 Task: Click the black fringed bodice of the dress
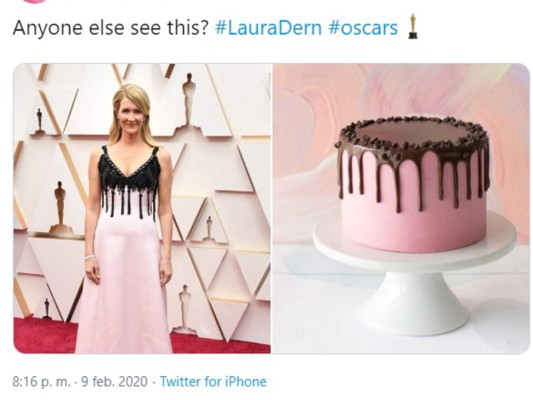[x=129, y=182]
